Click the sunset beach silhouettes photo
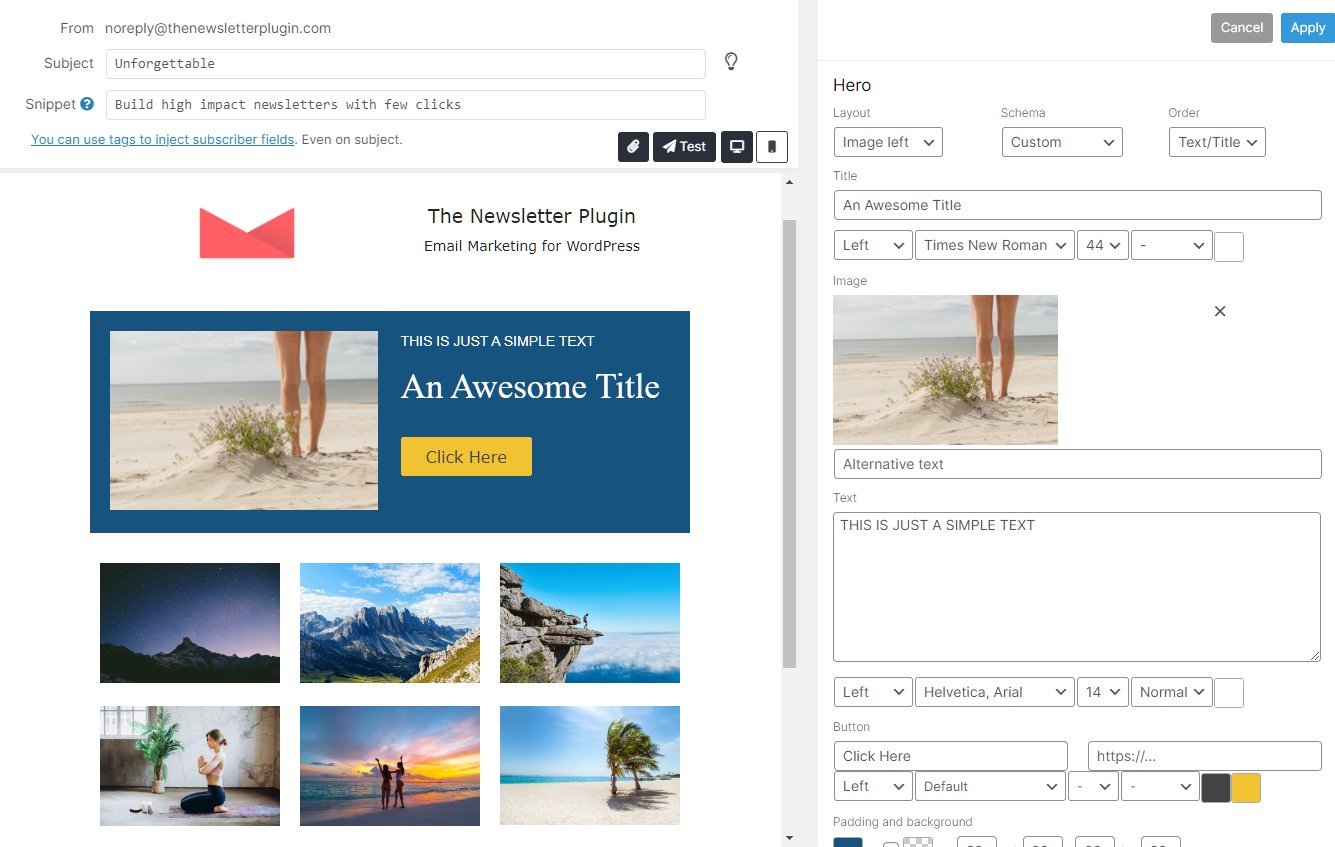Viewport: 1335px width, 847px height. click(x=390, y=766)
